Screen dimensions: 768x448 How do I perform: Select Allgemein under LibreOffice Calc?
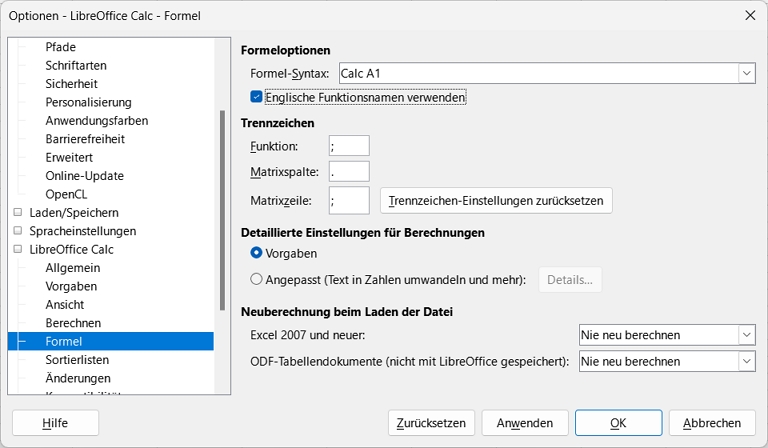pyautogui.click(x=73, y=268)
